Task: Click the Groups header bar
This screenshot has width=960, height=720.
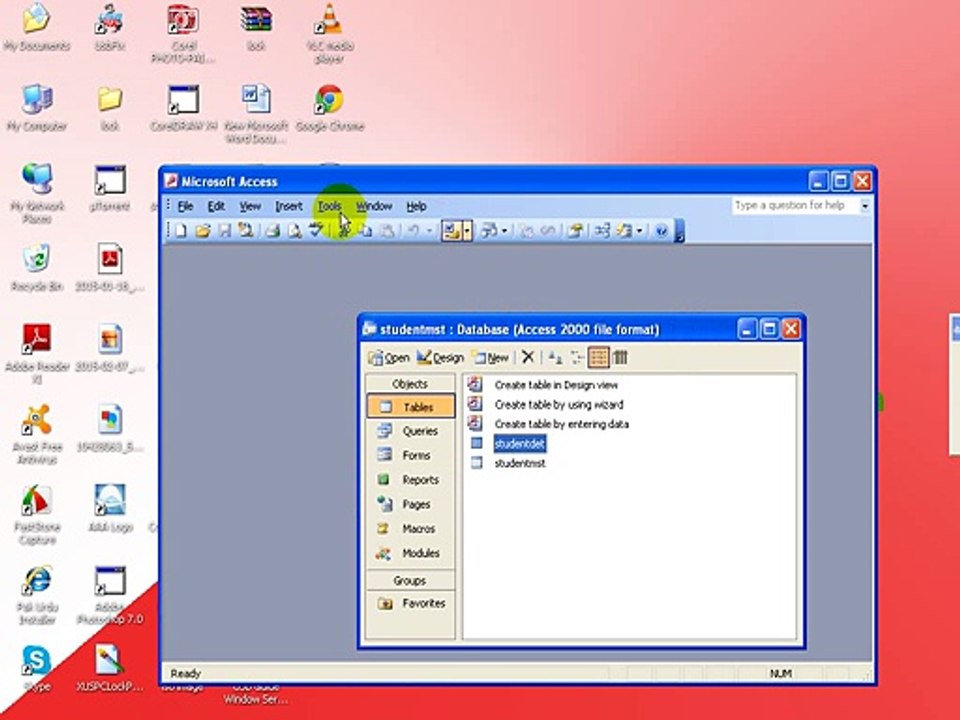Action: [410, 580]
